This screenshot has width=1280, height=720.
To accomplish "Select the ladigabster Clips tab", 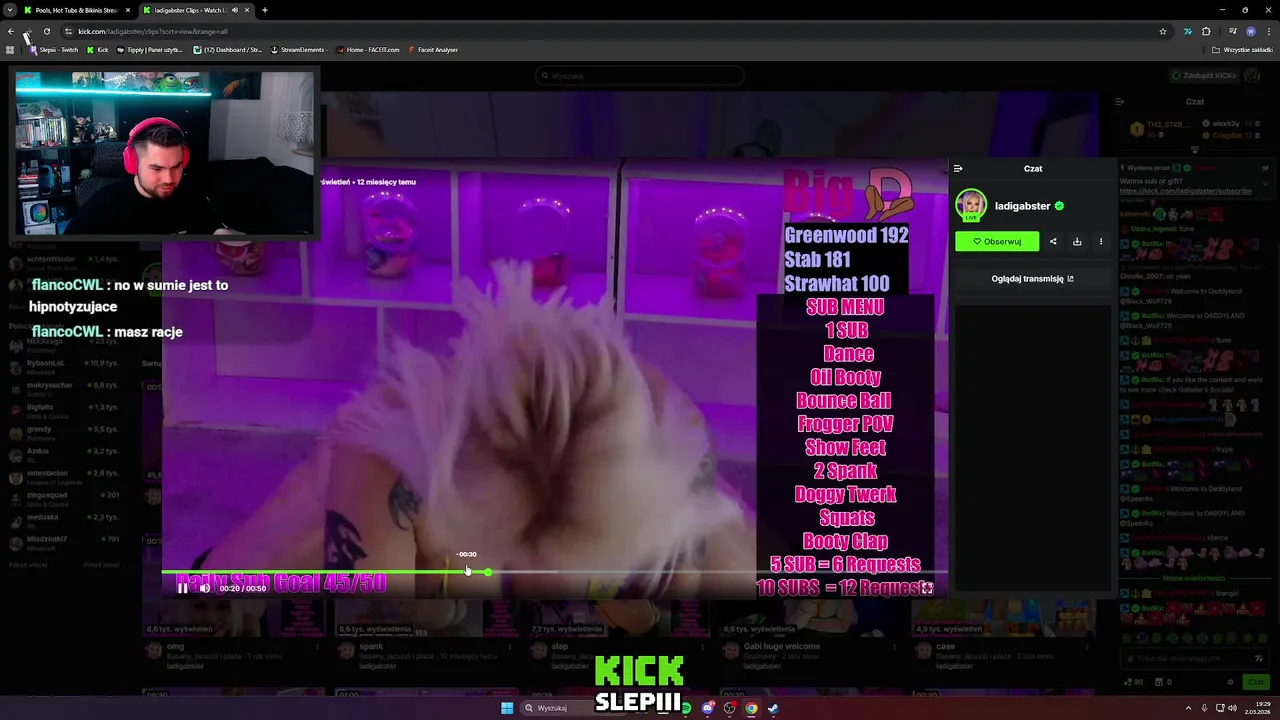I will 195,10.
